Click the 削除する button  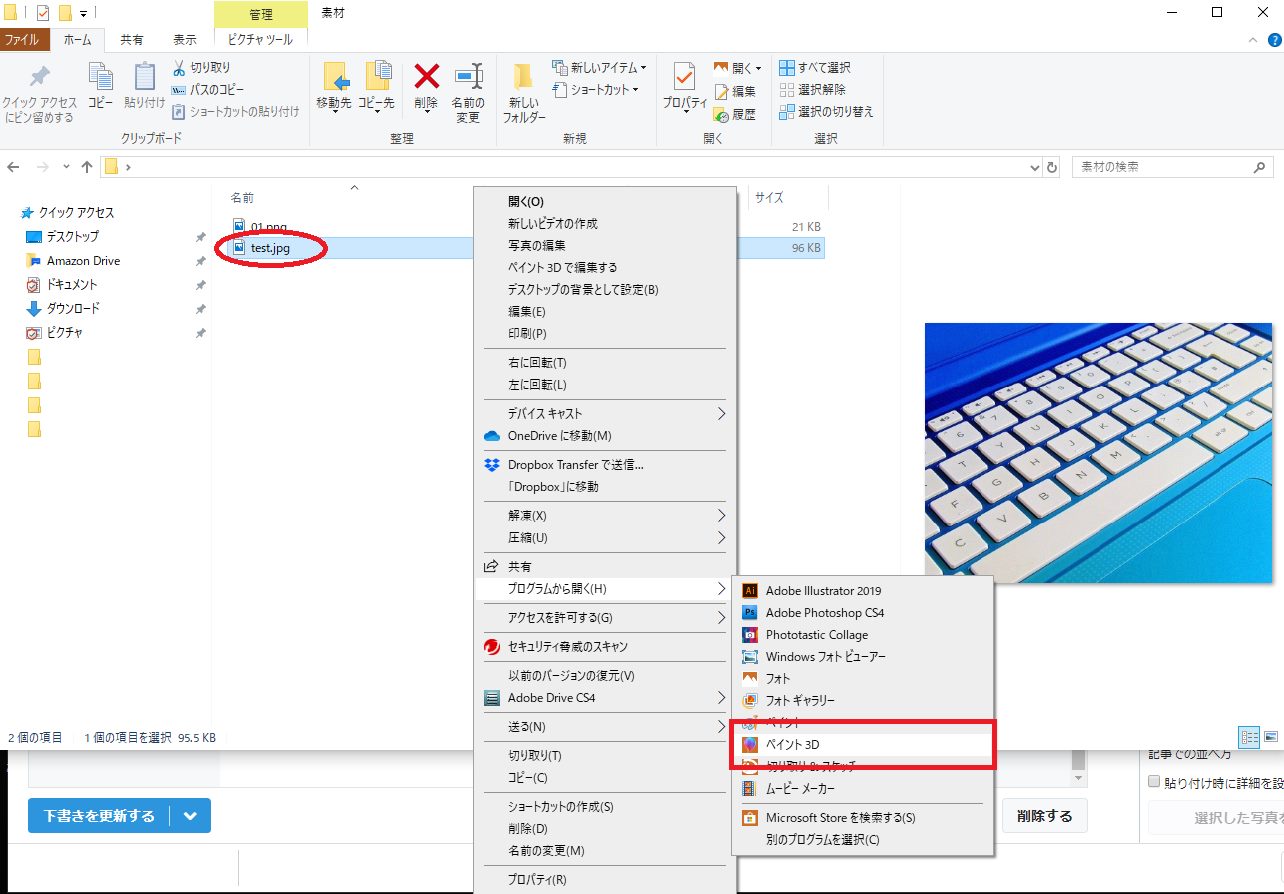1044,815
